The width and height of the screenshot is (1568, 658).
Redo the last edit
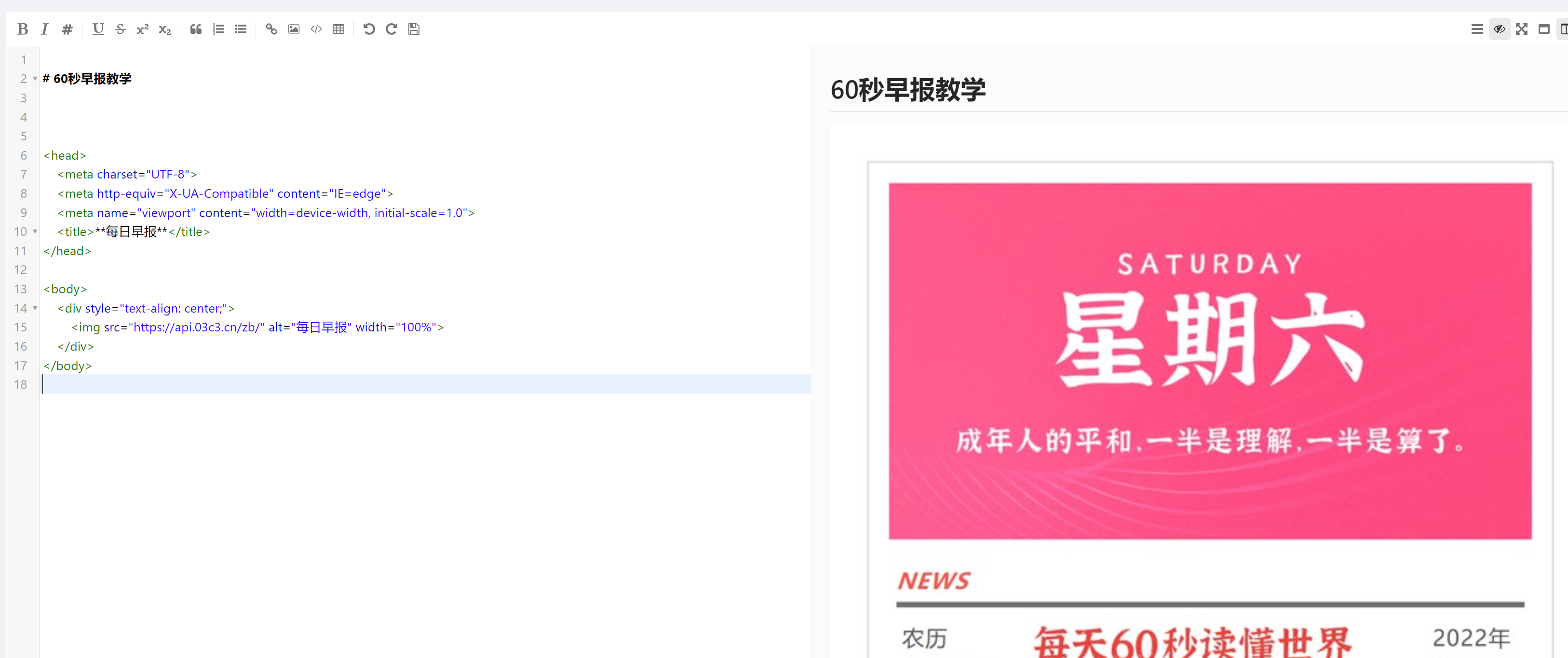click(392, 29)
